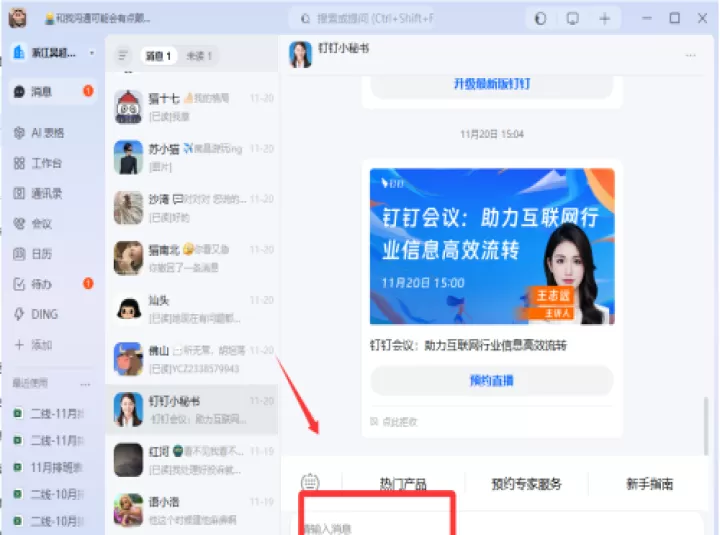
Task: Open the user profile avatar
Action: (x=17, y=18)
